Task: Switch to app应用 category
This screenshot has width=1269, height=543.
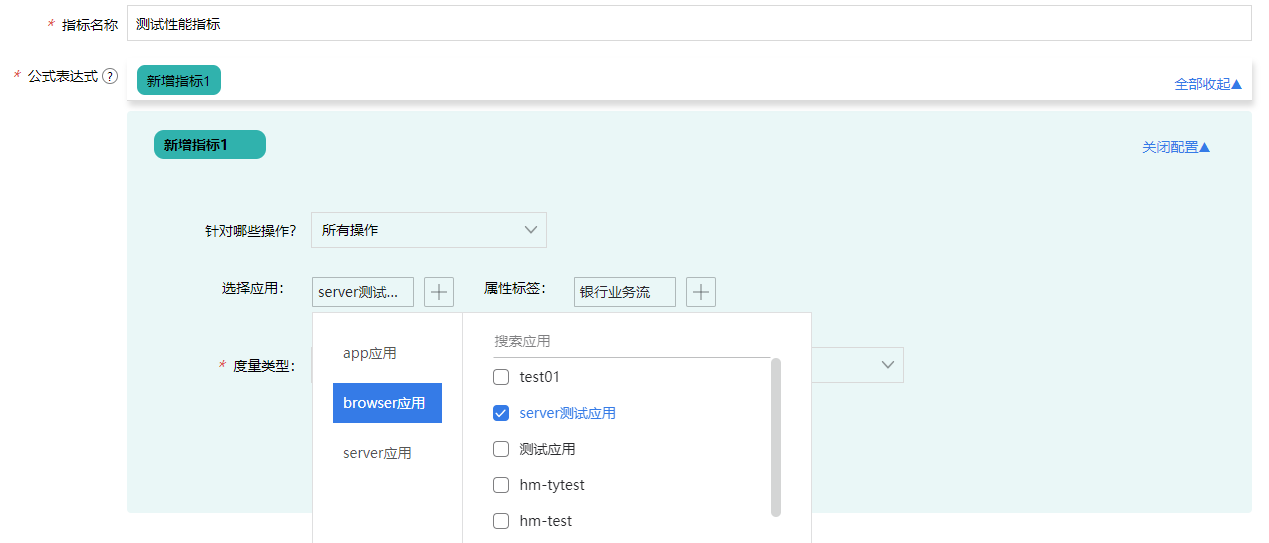Action: click(x=370, y=353)
